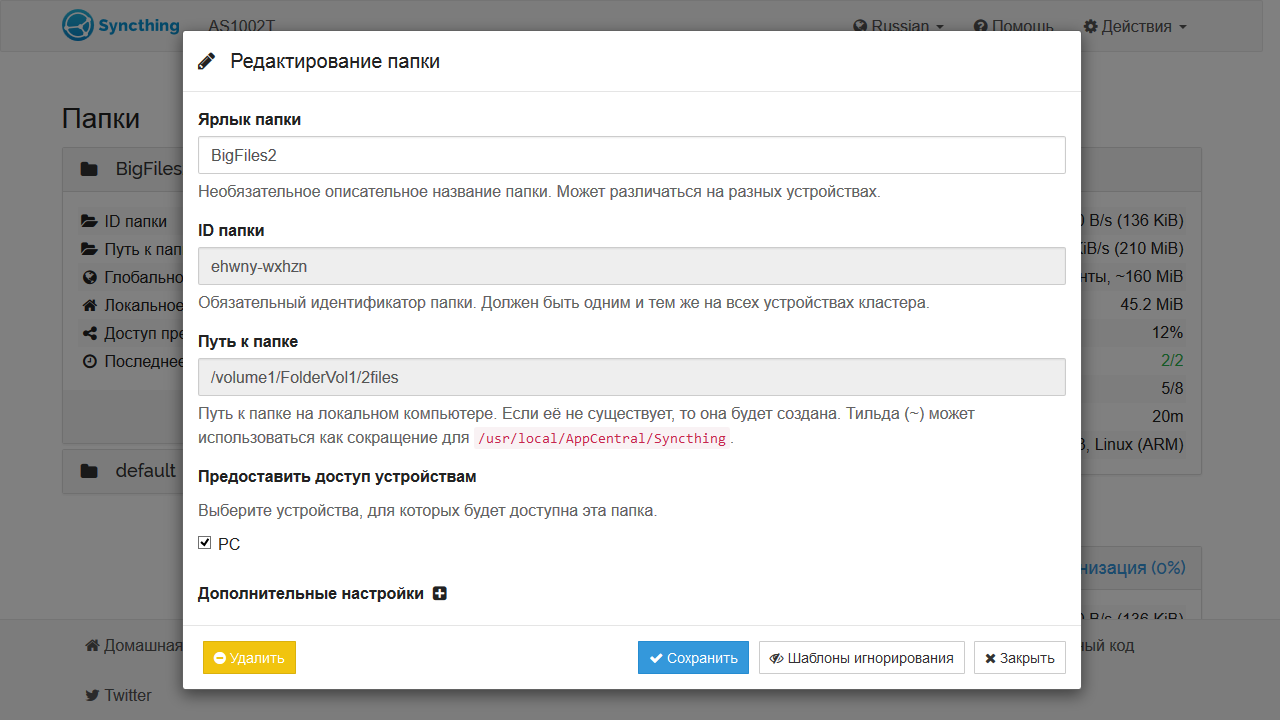
Task: Expand additional settings plus icon
Action: click(439, 593)
